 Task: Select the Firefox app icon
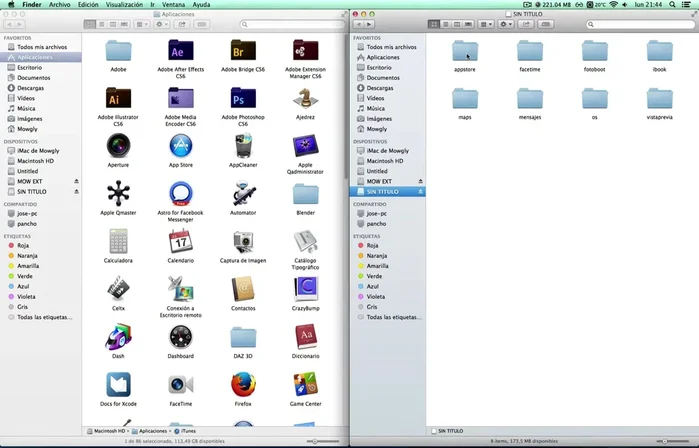pyautogui.click(x=243, y=384)
